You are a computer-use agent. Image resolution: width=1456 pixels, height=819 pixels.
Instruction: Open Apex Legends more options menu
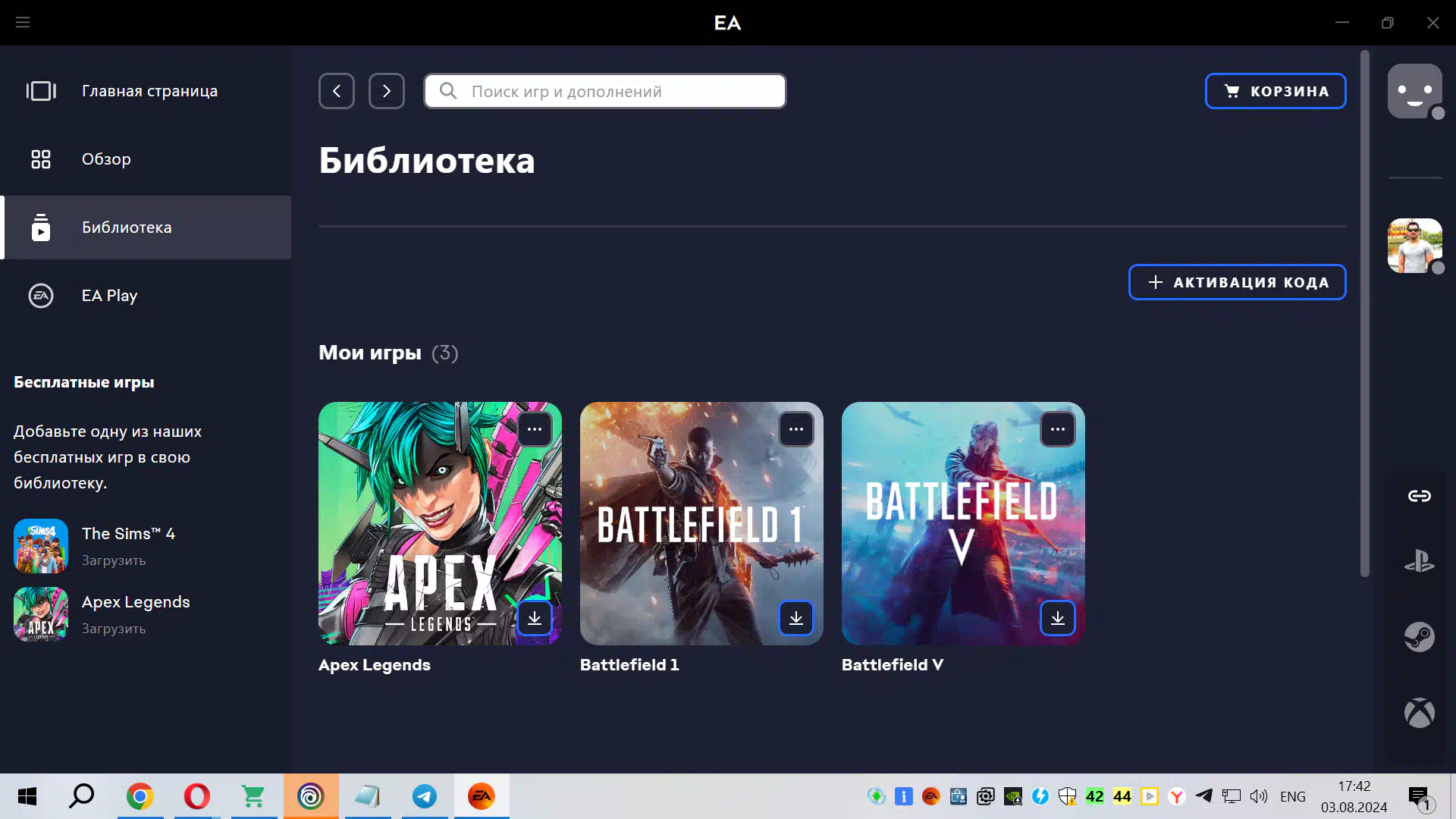tap(535, 429)
